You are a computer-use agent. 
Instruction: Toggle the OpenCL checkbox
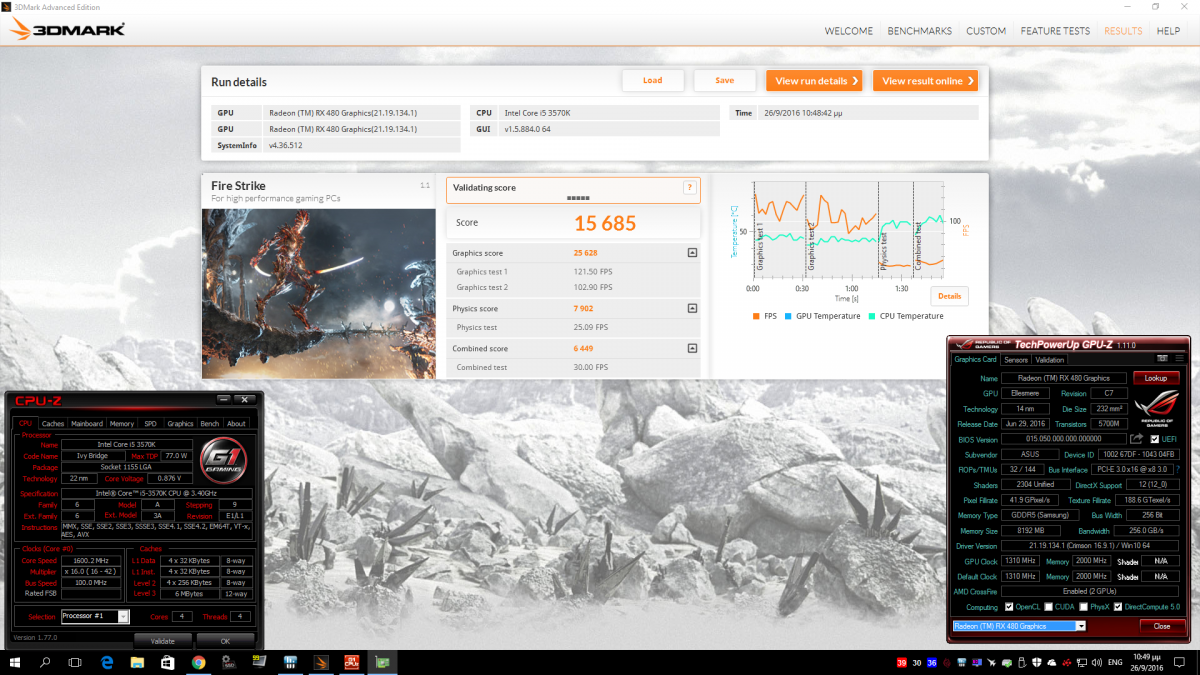point(1009,607)
